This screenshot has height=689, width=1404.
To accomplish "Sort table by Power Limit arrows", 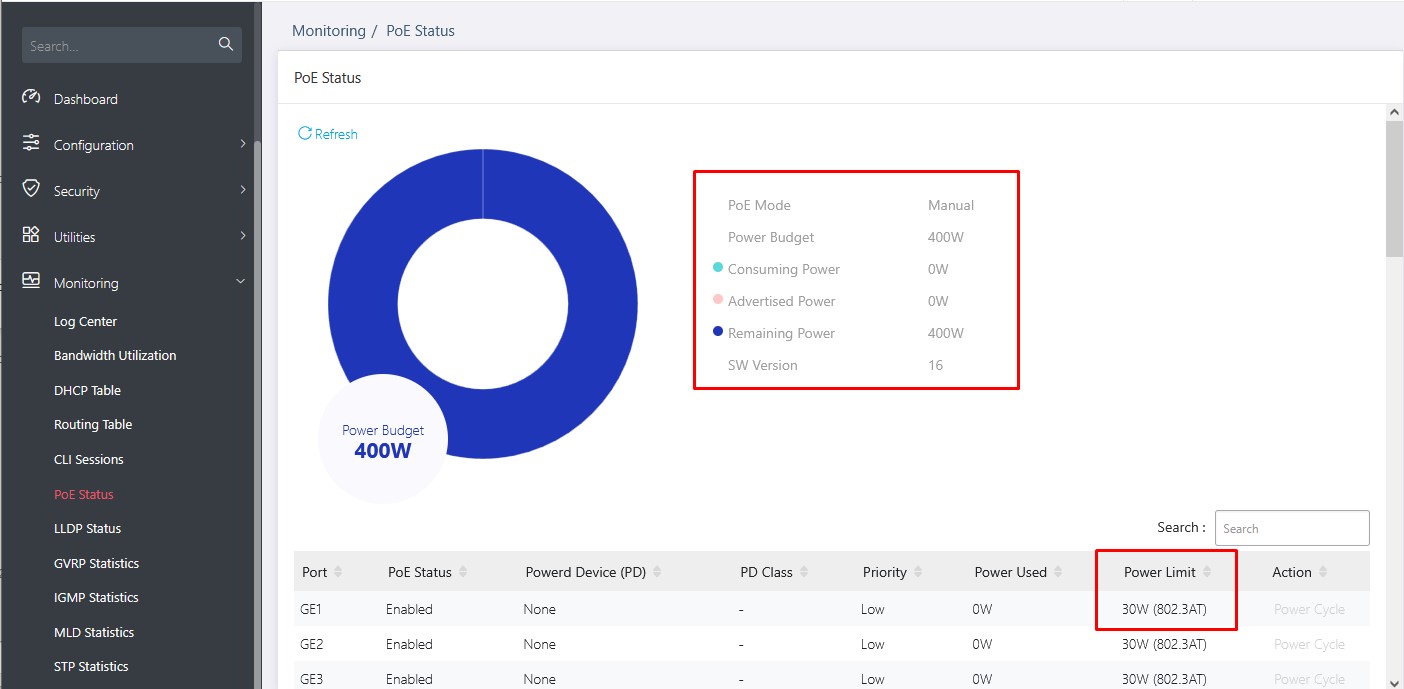I will tap(1207, 572).
